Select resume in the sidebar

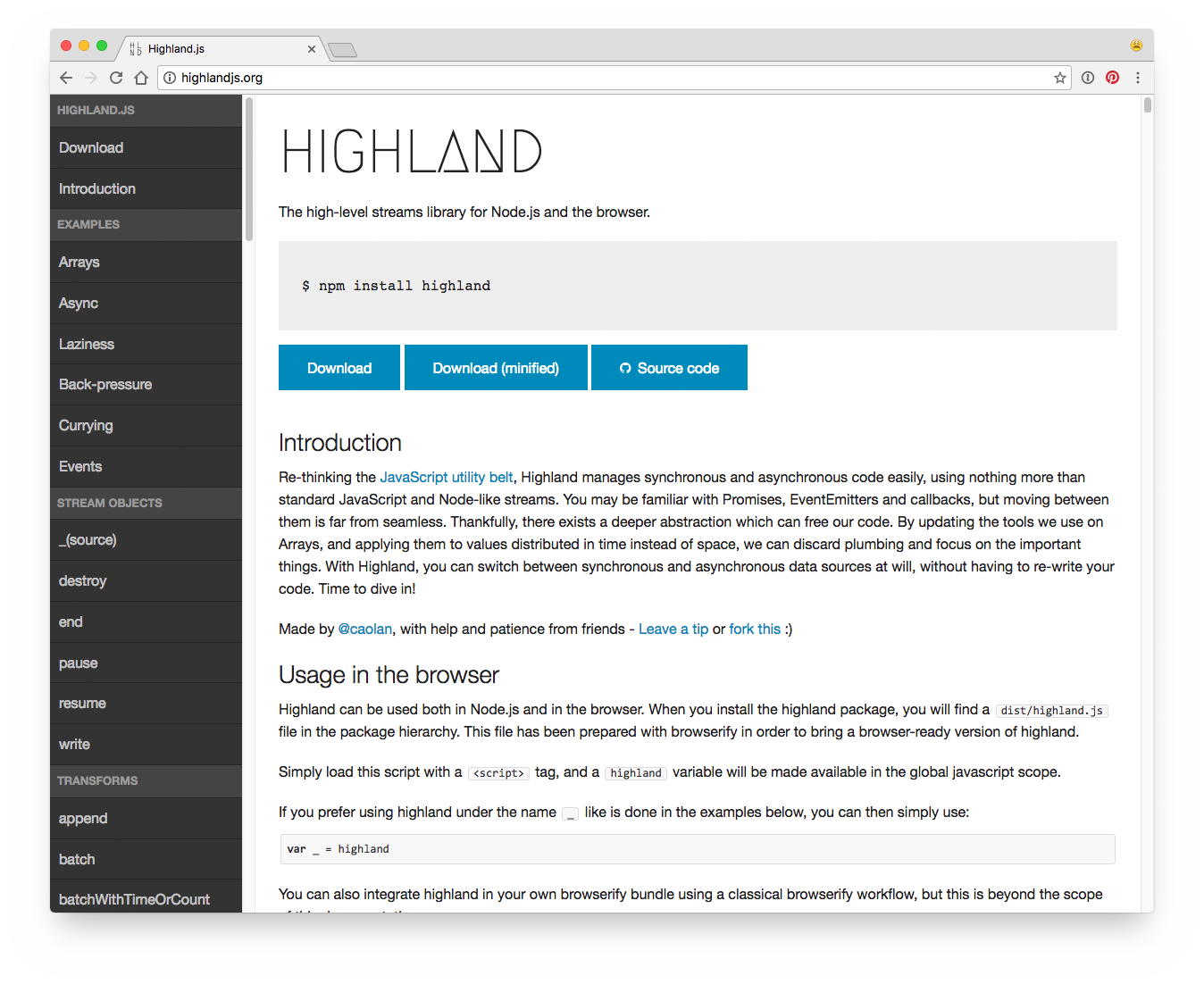146,704
